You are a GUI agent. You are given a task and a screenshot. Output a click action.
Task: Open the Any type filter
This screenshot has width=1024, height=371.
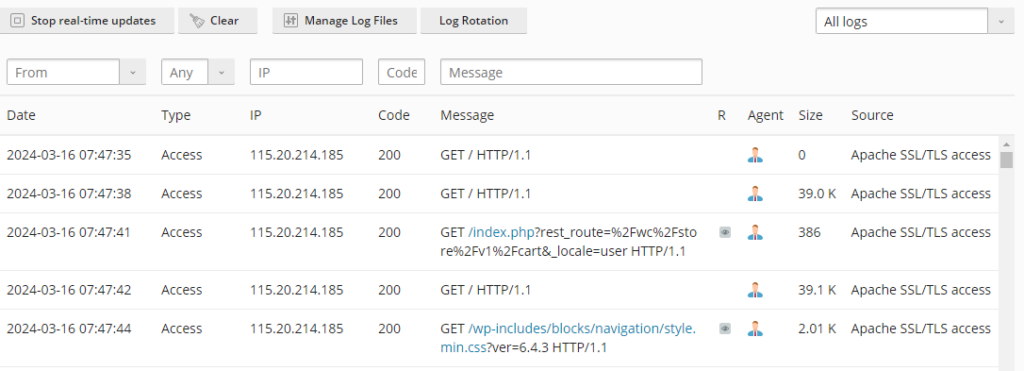[185, 72]
